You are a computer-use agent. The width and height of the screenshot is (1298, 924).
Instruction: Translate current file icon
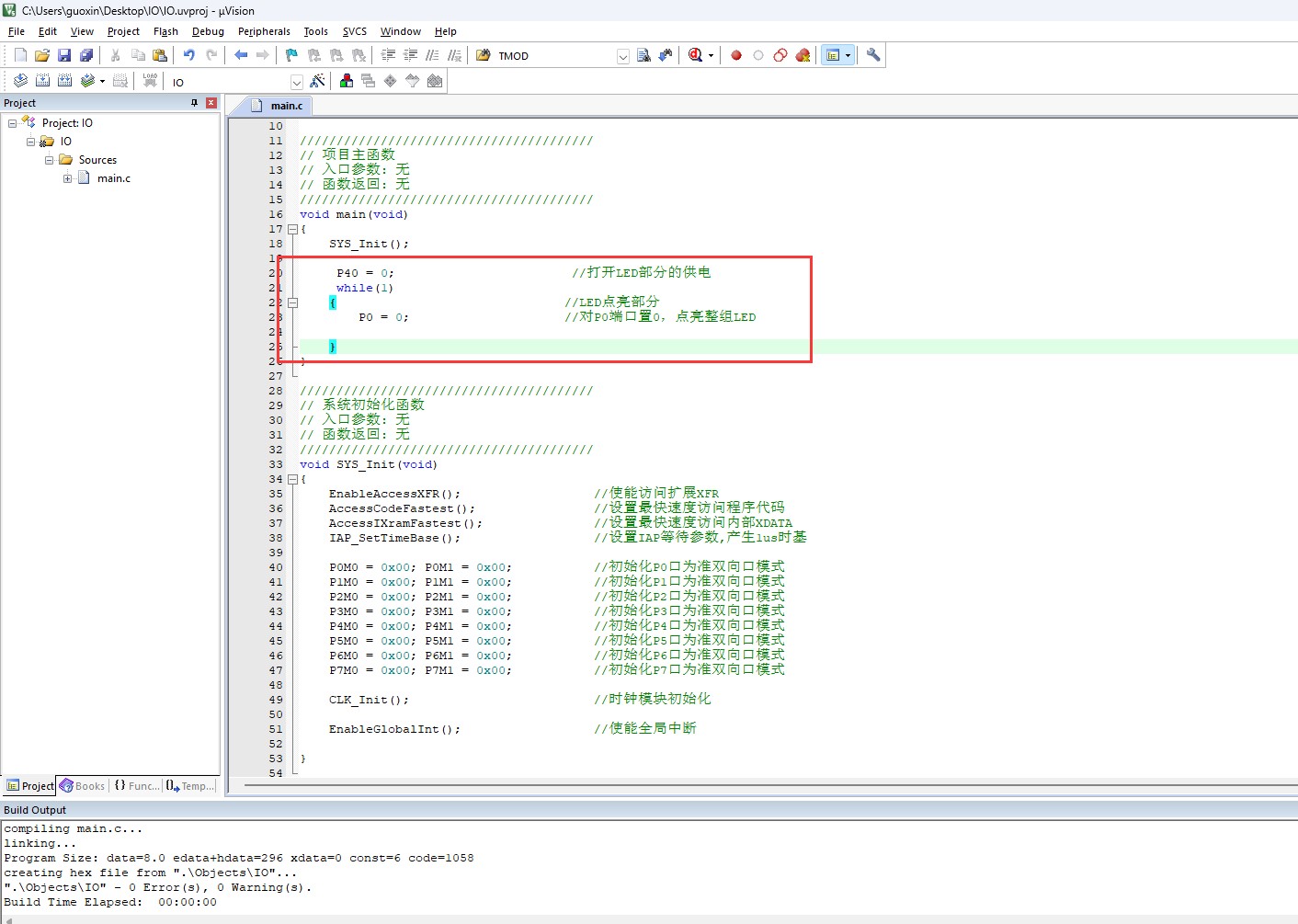pos(20,81)
